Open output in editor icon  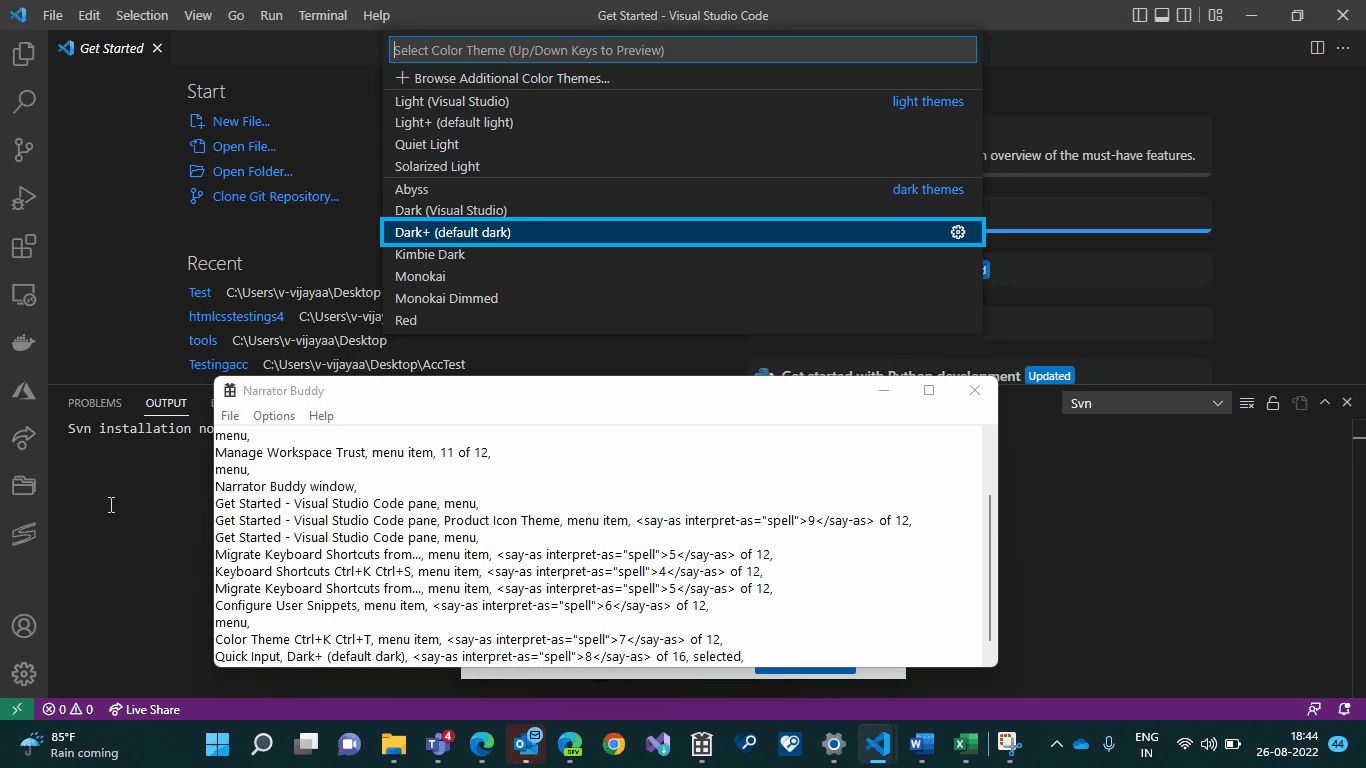click(1299, 403)
